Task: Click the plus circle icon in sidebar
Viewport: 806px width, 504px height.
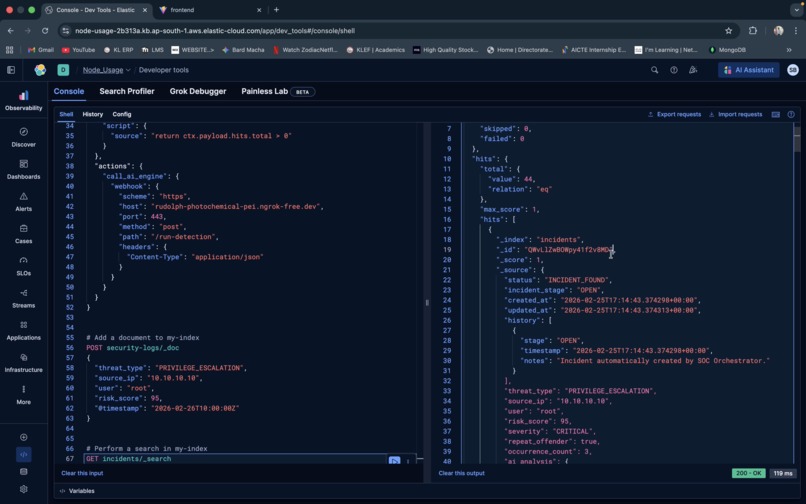Action: [x=24, y=437]
